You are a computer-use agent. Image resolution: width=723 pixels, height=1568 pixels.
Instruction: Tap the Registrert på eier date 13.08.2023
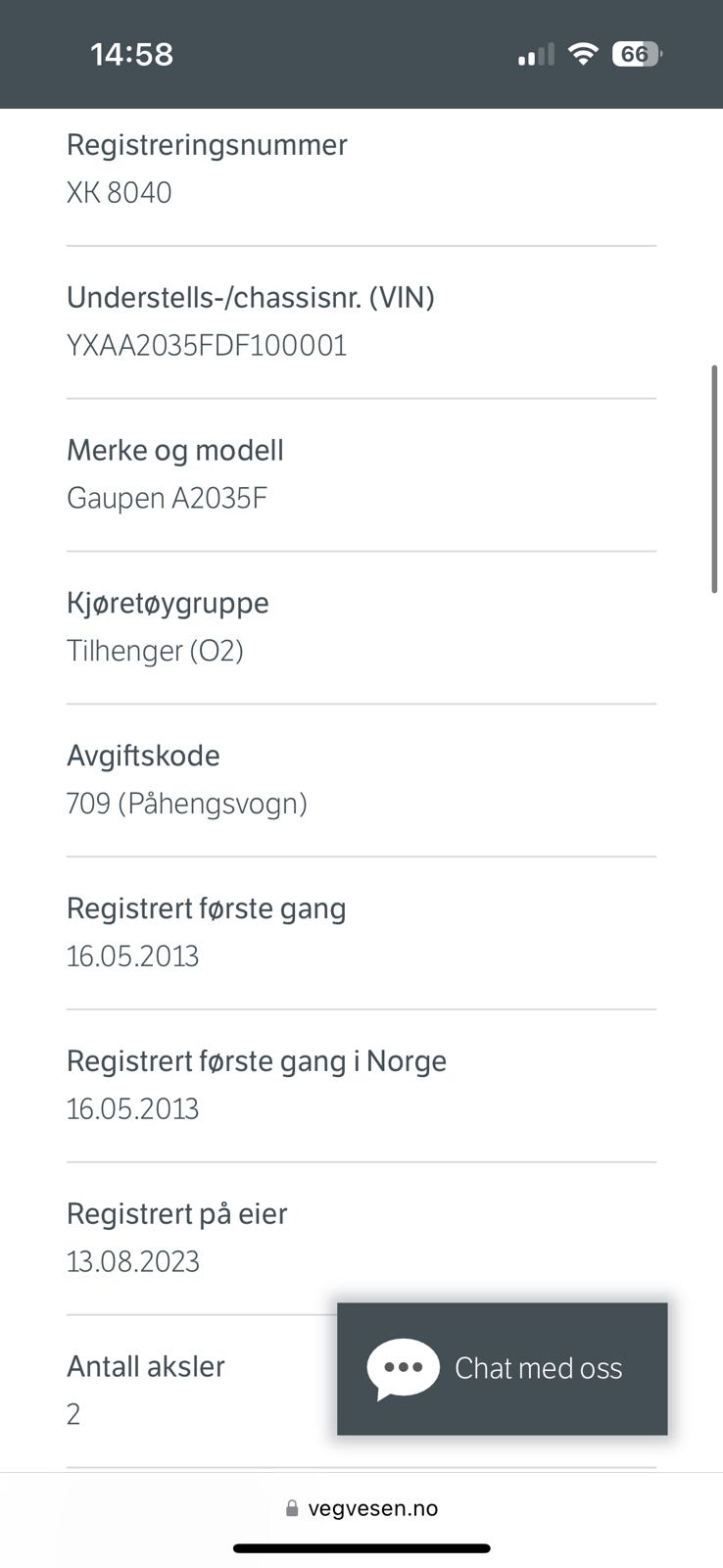132,1262
